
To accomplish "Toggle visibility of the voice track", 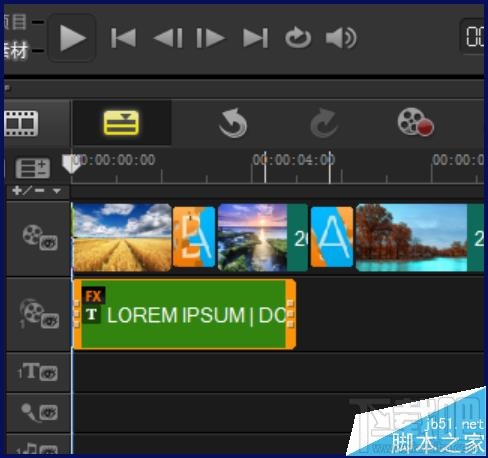I will tap(49, 413).
